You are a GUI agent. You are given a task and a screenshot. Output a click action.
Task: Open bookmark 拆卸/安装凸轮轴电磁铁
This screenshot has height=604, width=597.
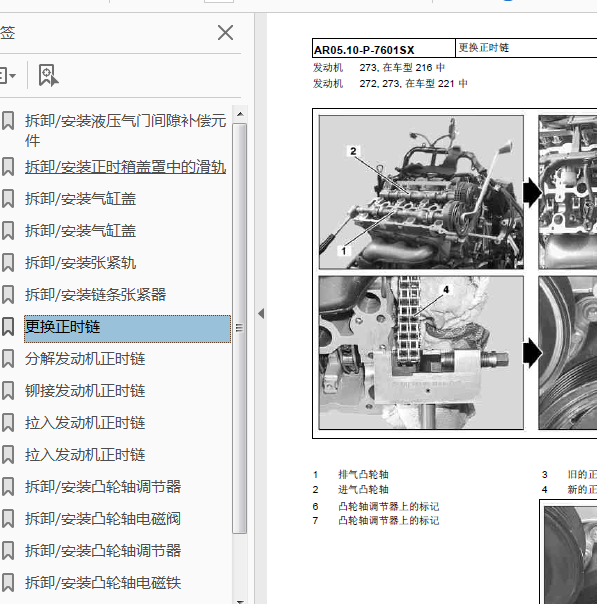click(x=103, y=582)
